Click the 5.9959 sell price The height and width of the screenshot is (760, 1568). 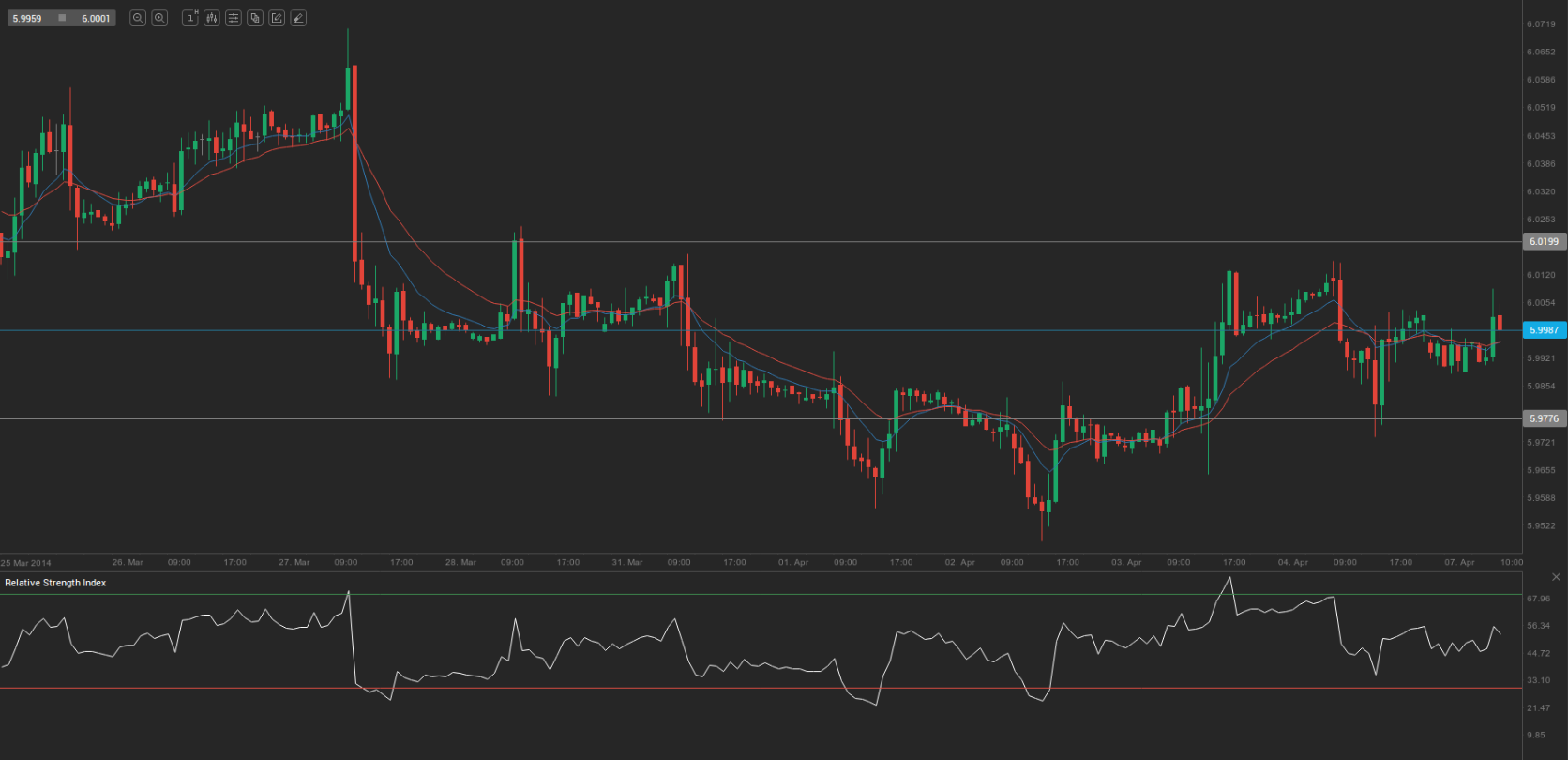click(27, 18)
